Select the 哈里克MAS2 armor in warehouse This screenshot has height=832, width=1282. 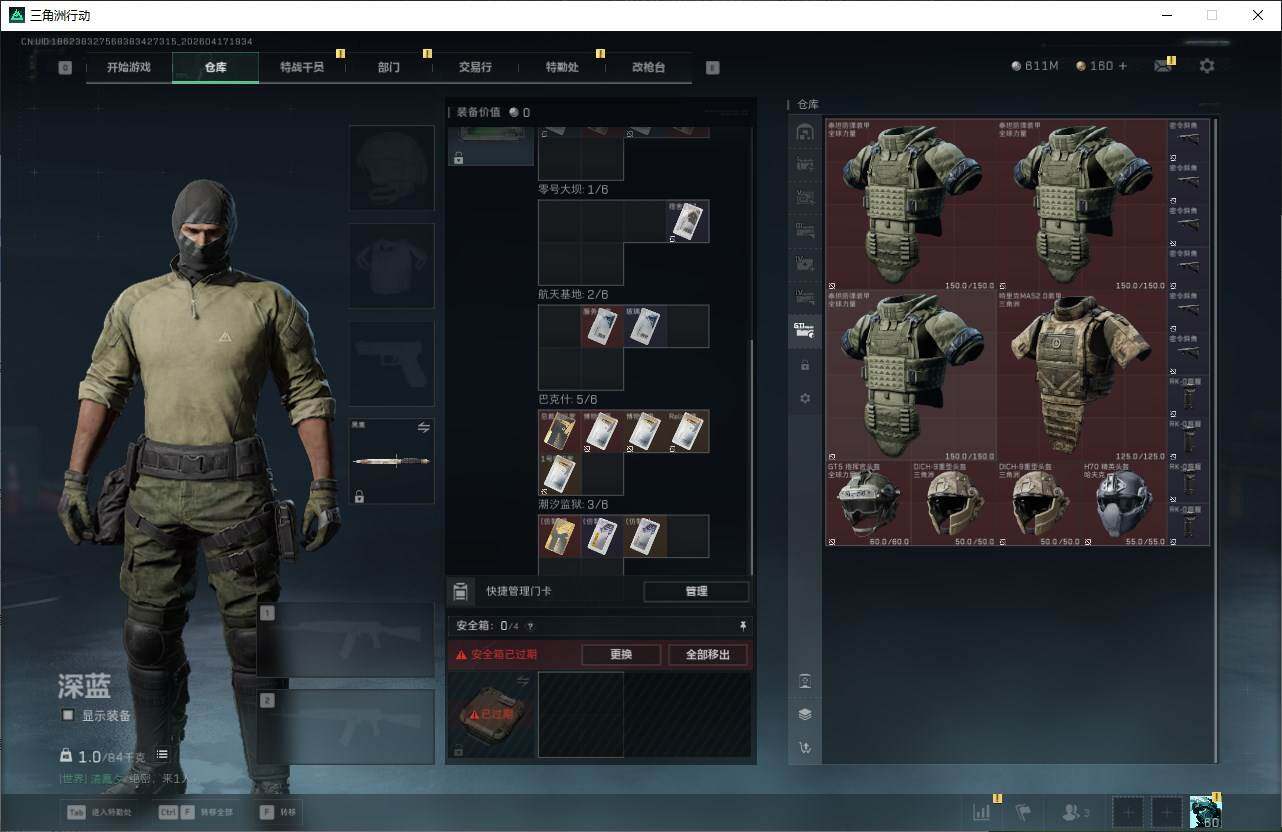1082,376
